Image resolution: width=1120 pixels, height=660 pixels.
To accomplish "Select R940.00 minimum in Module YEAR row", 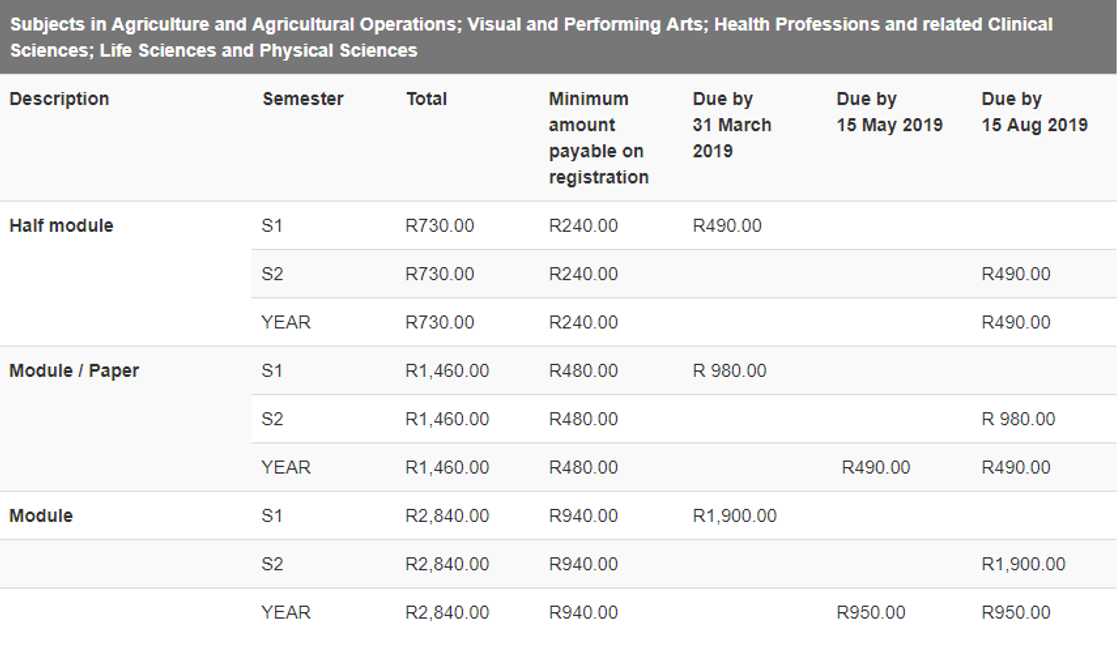I will (x=583, y=613).
